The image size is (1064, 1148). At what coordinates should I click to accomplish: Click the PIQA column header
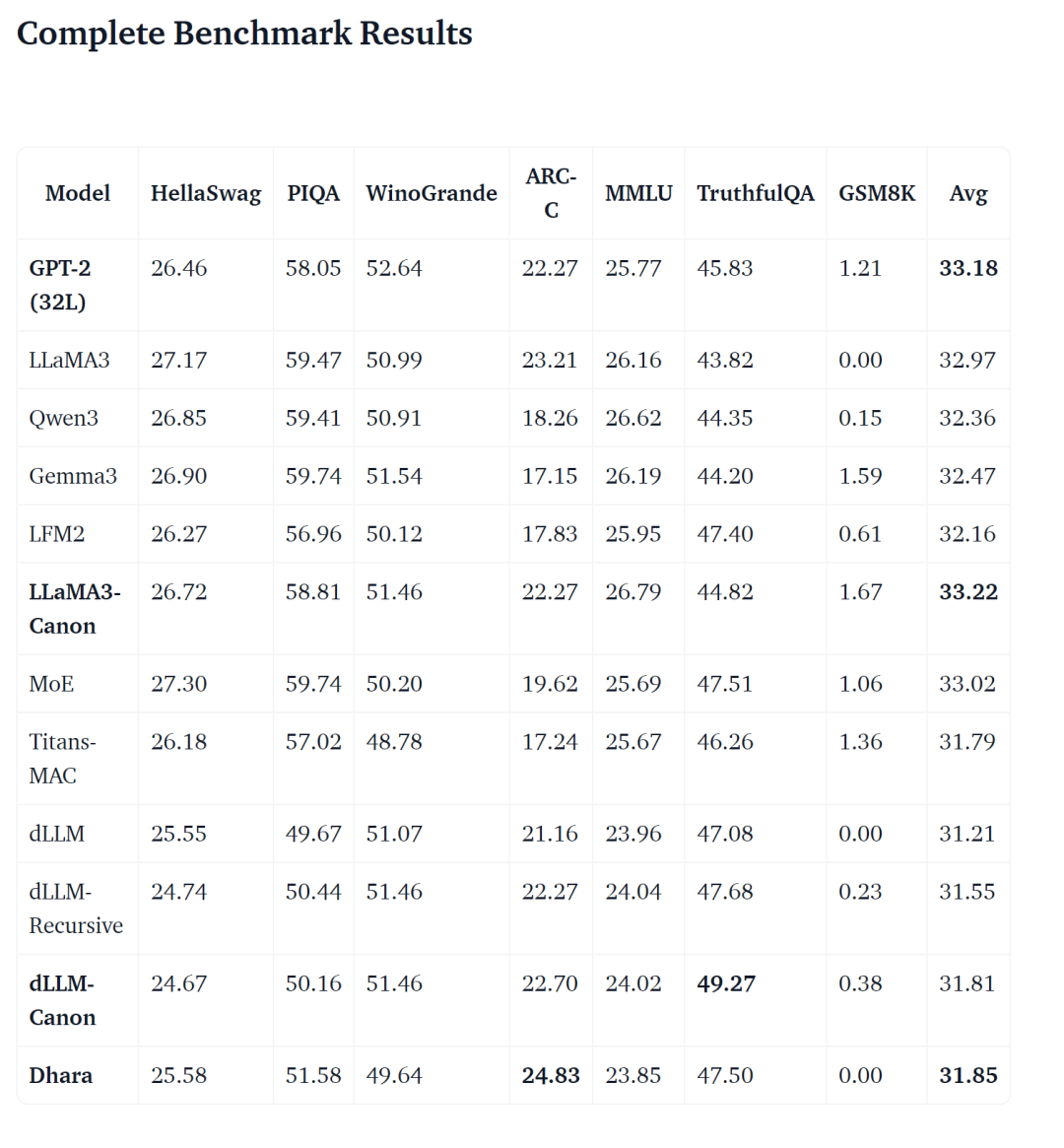pos(313,193)
